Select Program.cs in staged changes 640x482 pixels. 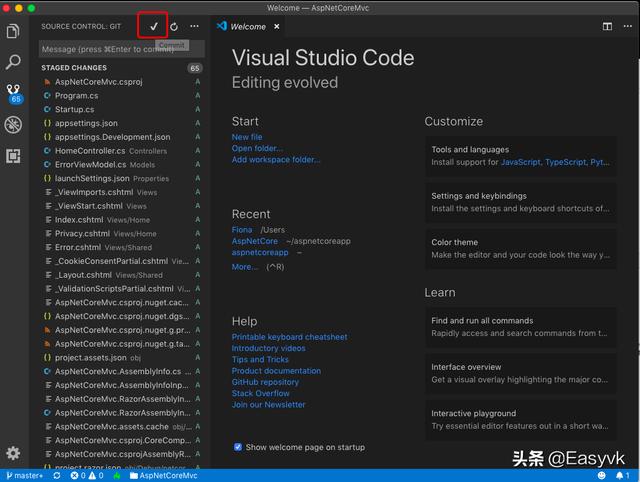(x=122, y=96)
